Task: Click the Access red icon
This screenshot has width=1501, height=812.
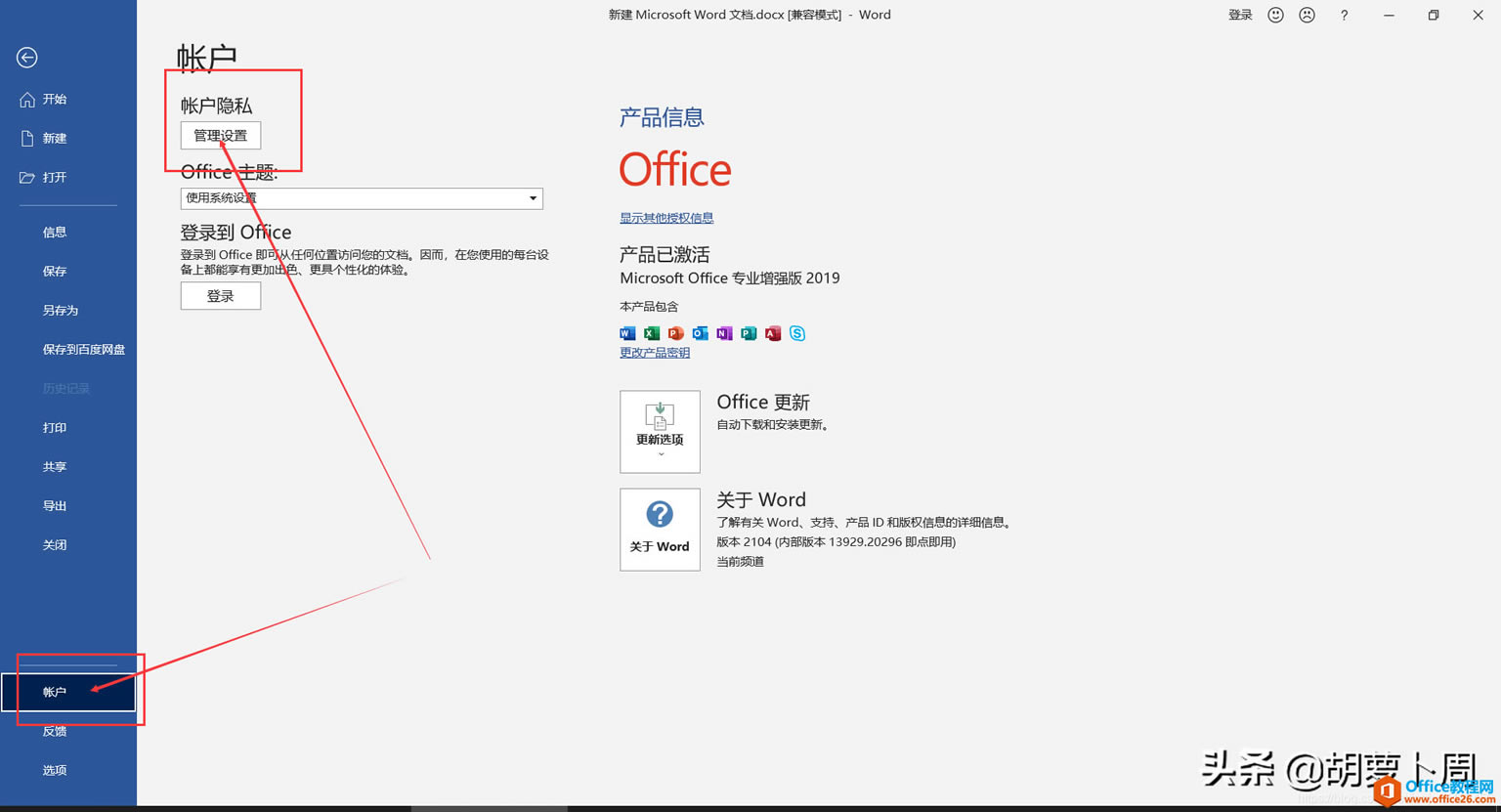Action: coord(772,333)
